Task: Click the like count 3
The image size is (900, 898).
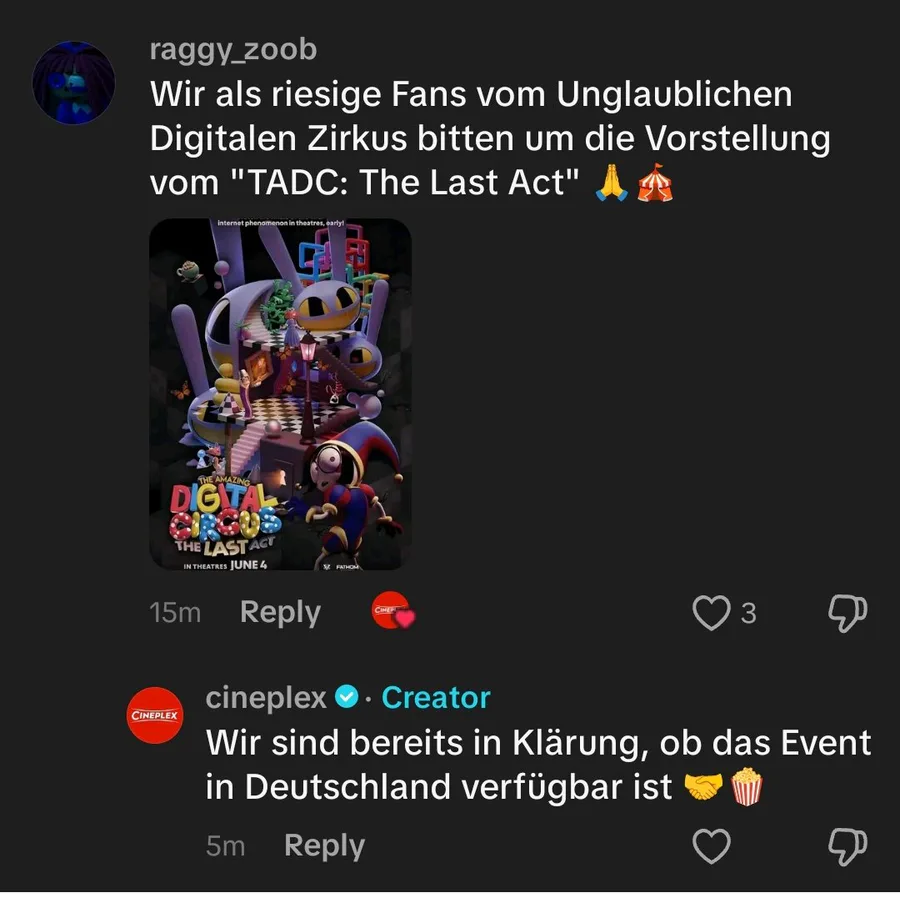Action: (x=748, y=613)
